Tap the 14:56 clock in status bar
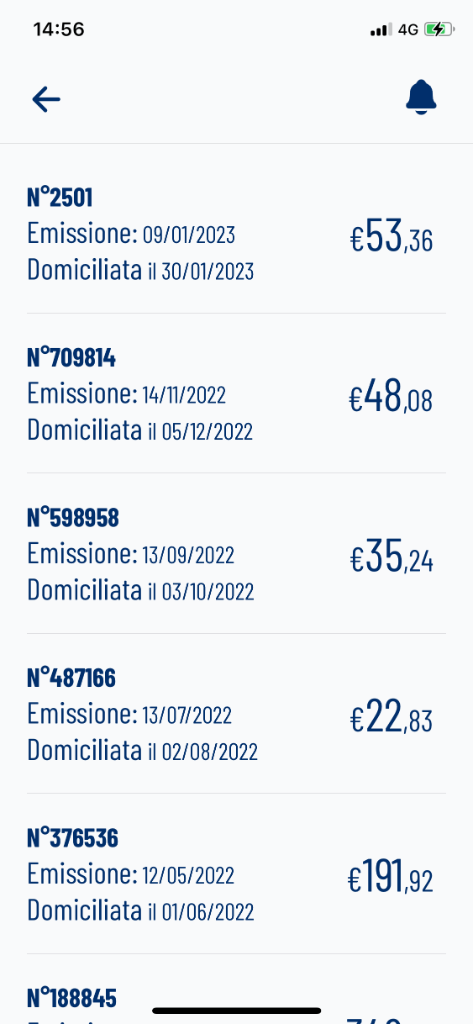The image size is (473, 1024). pyautogui.click(x=59, y=29)
